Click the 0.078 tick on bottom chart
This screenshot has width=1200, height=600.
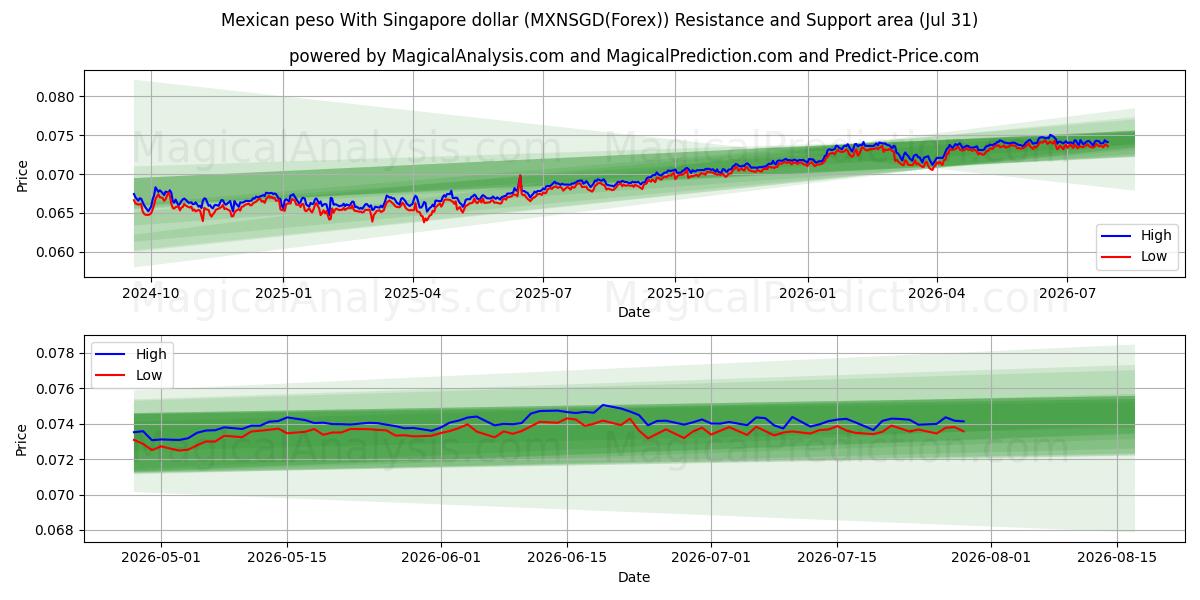pos(56,354)
